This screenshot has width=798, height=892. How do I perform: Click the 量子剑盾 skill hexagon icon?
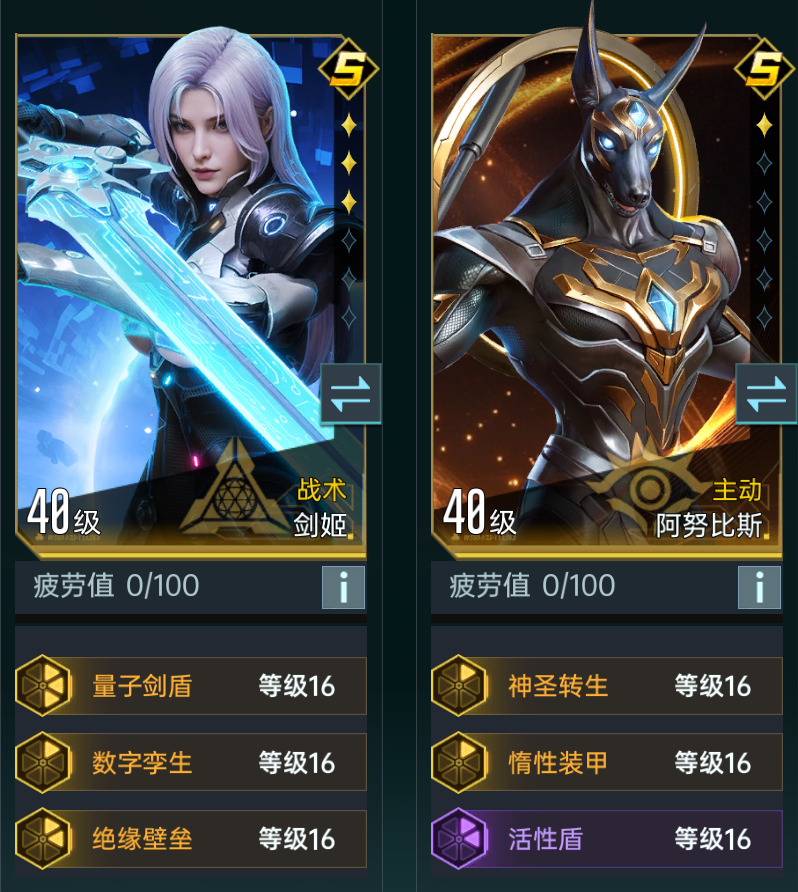(x=43, y=685)
